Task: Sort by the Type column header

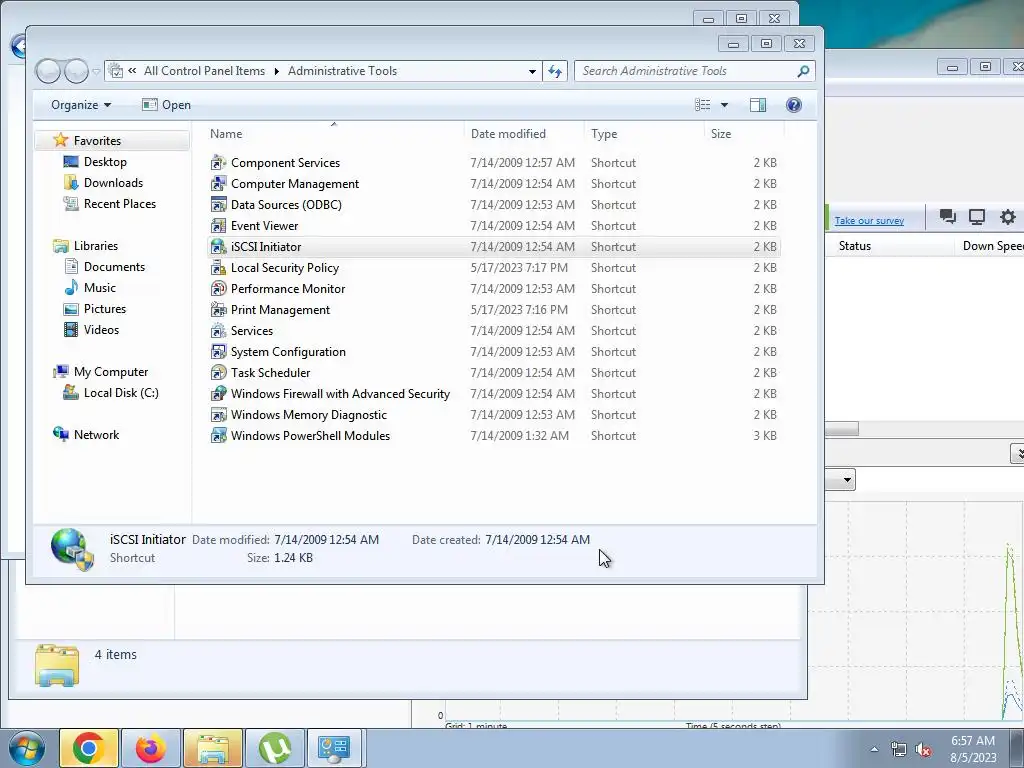Action: pyautogui.click(x=644, y=134)
